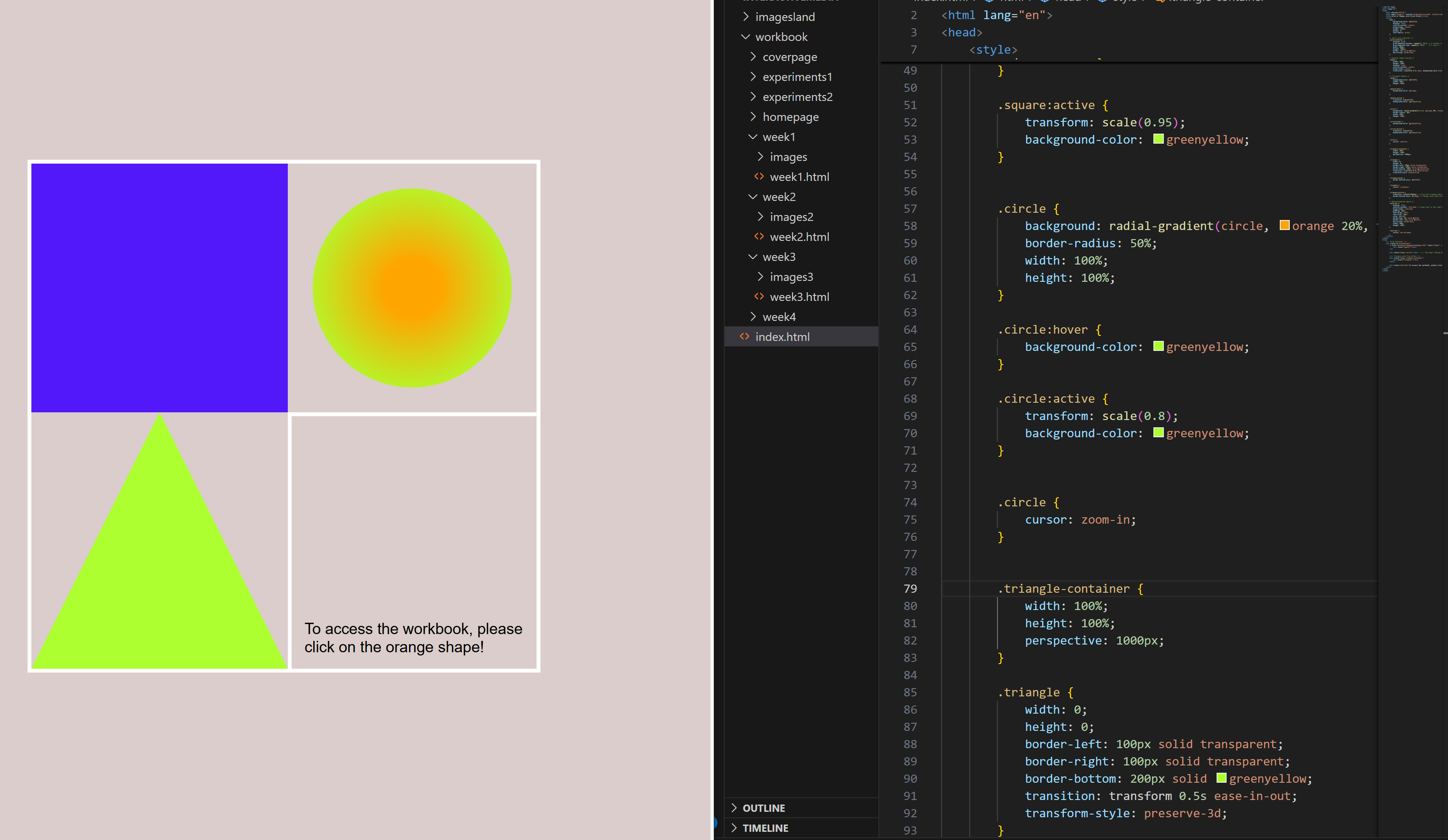Click cursor: zoom-in declaration
Viewport: 1448px width, 840px height.
tap(1080, 520)
